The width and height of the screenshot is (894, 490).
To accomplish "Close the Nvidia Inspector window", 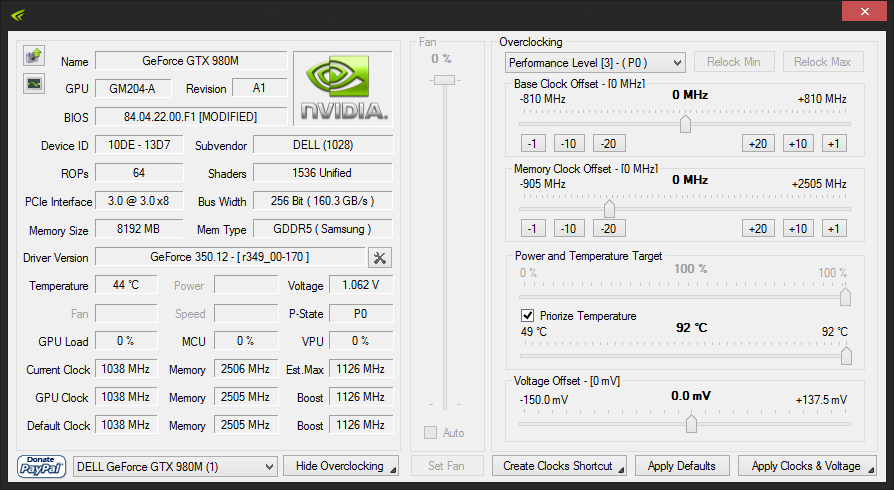I will coord(864,11).
